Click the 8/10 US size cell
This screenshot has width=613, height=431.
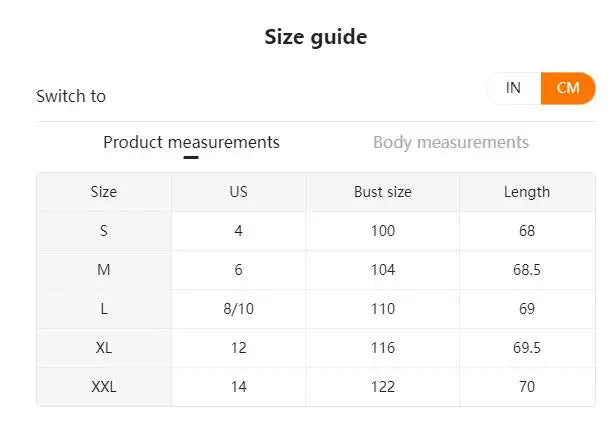pyautogui.click(x=238, y=309)
